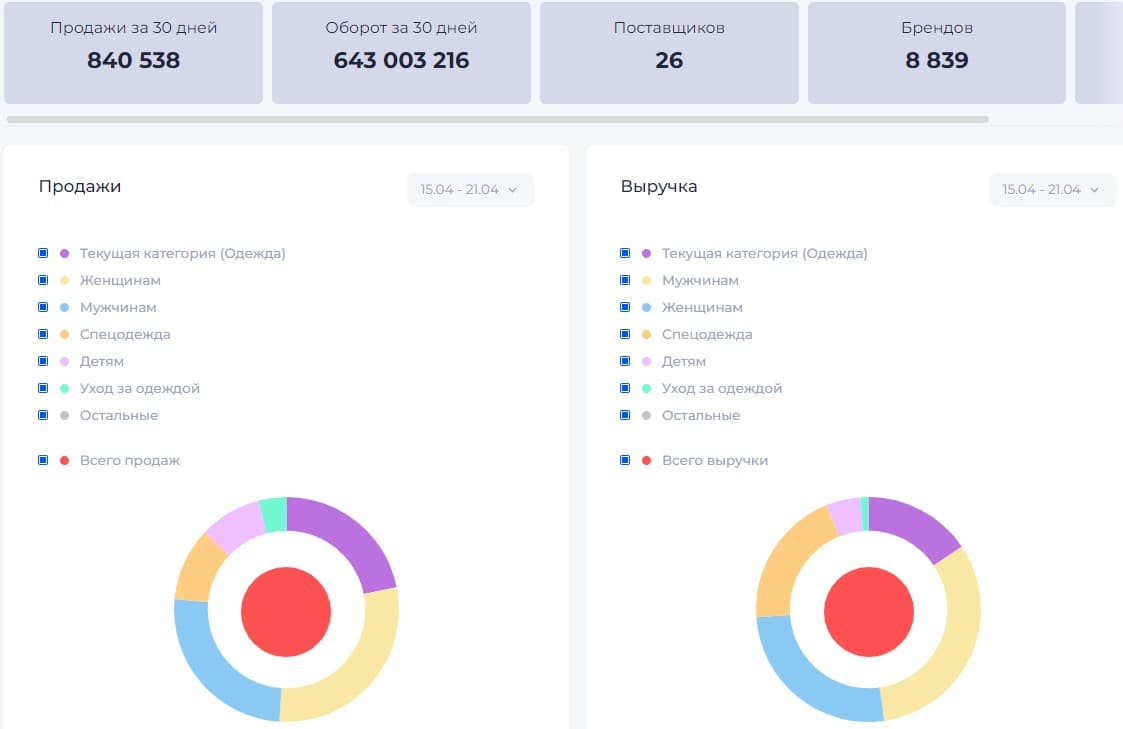
Task: Uncheck Текущая категория (Одежда) in Продажи legend
Action: (43, 253)
